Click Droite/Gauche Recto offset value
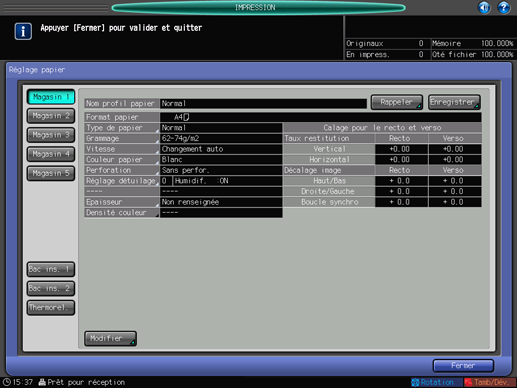 401,192
